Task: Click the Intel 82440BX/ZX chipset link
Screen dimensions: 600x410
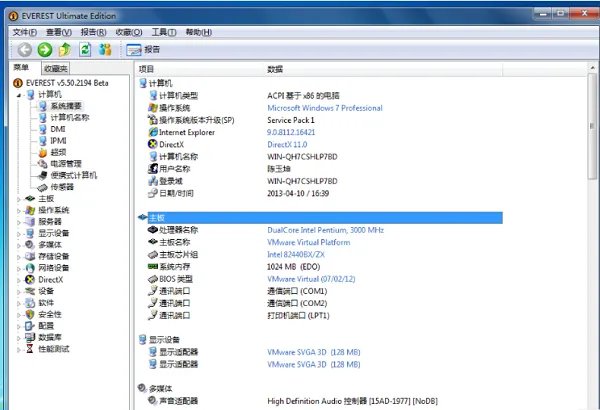Action: pyautogui.click(x=296, y=255)
